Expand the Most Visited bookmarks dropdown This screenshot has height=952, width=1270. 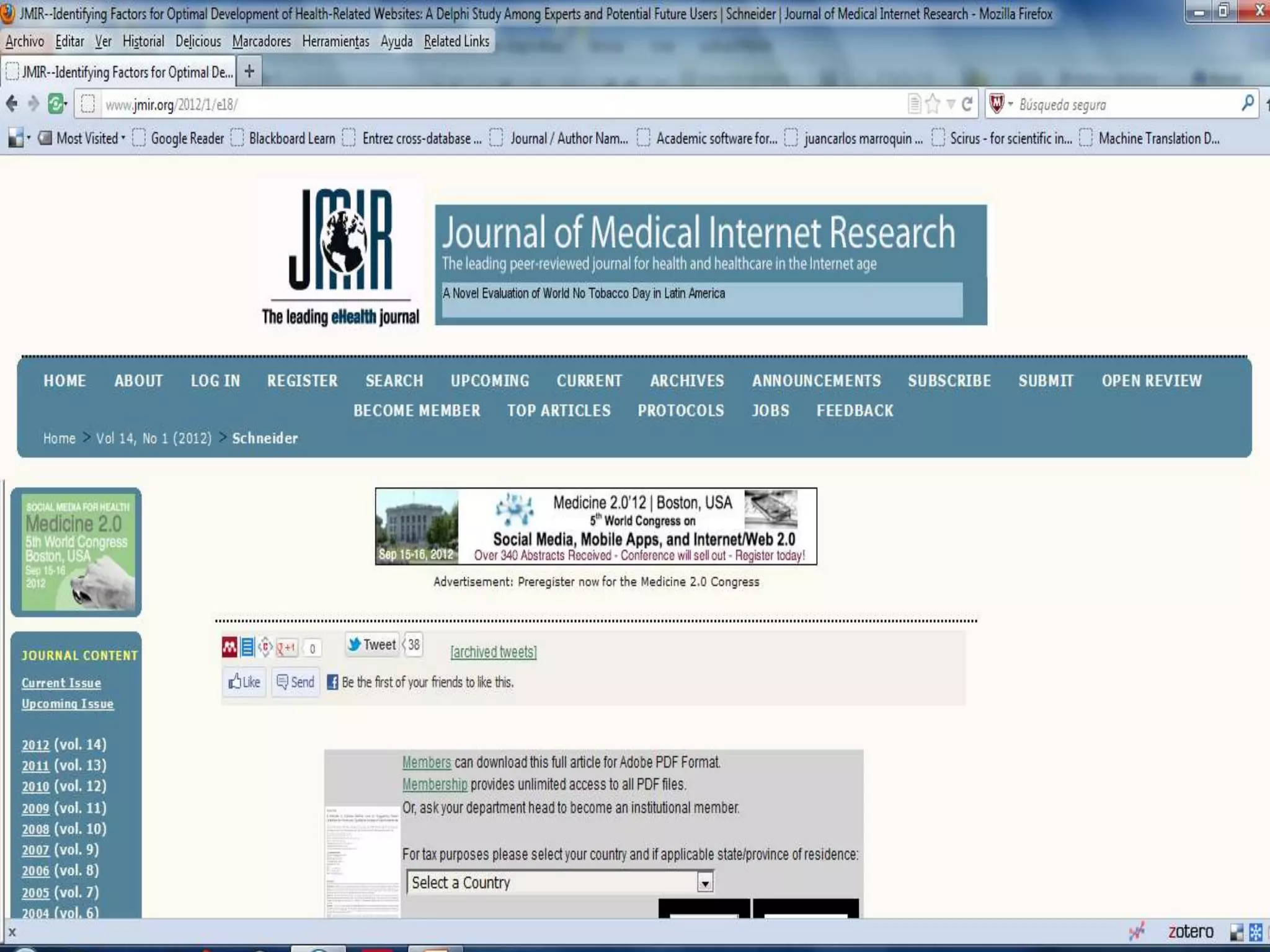point(90,138)
